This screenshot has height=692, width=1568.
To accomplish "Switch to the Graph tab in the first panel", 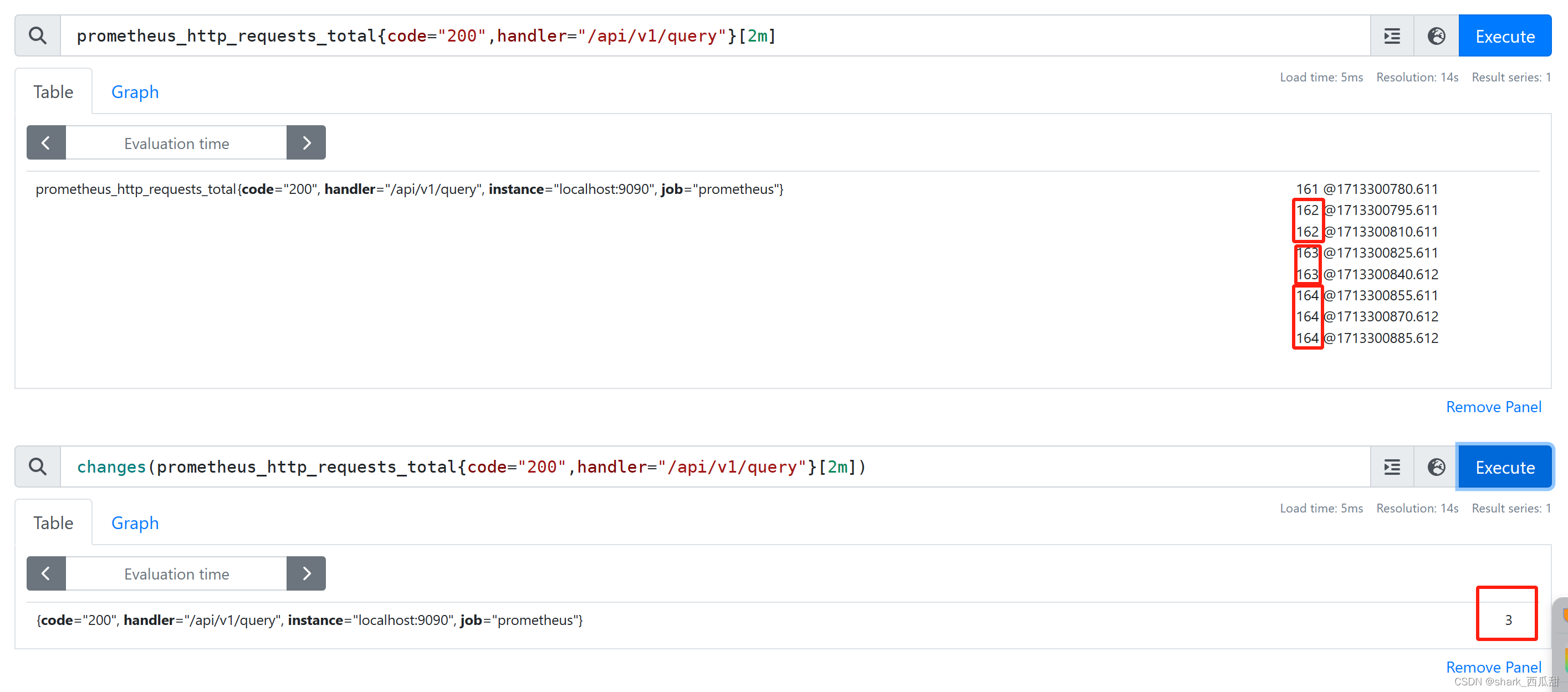I will point(135,92).
